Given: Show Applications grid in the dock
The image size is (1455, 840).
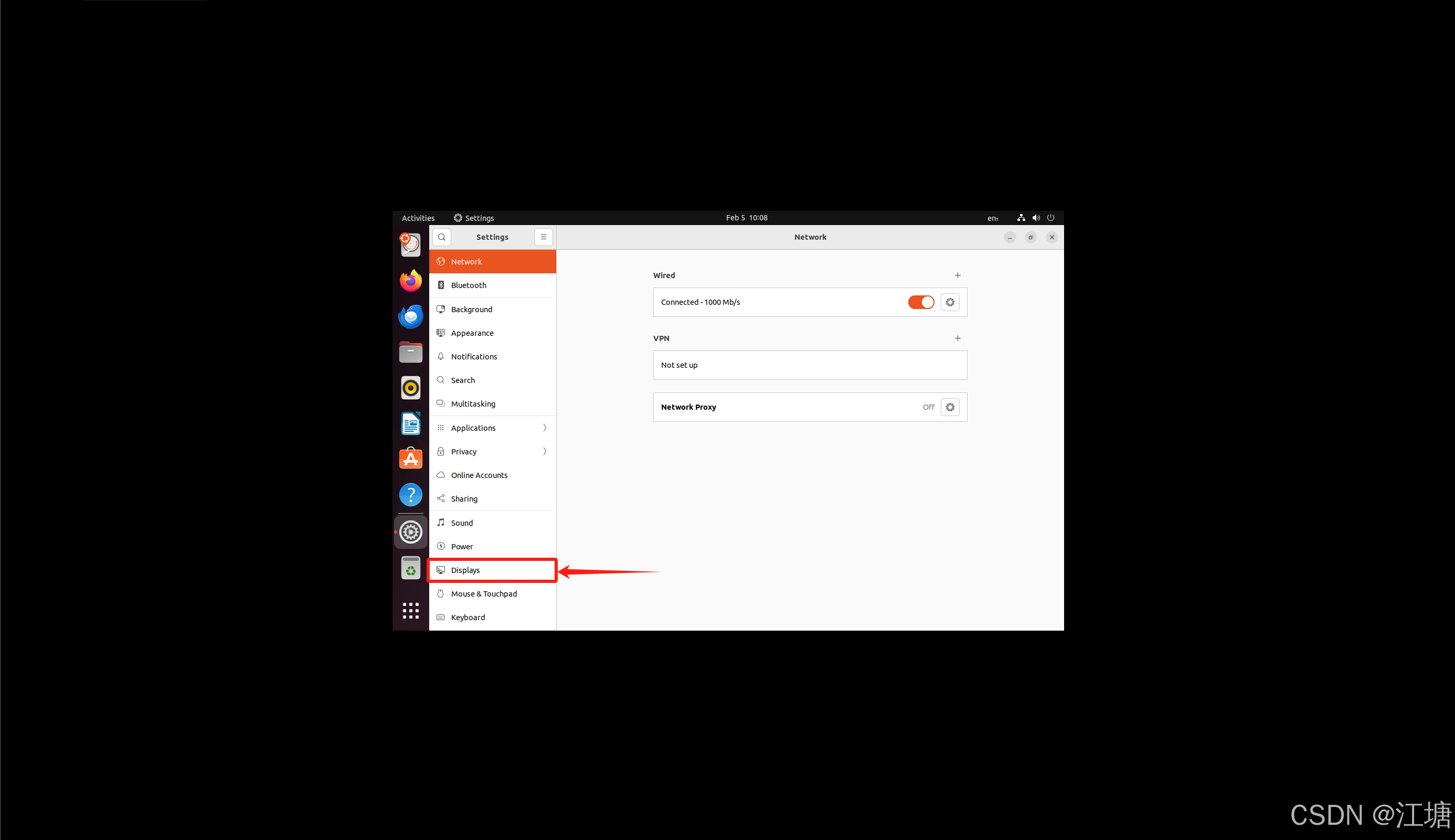Looking at the screenshot, I should coord(410,610).
